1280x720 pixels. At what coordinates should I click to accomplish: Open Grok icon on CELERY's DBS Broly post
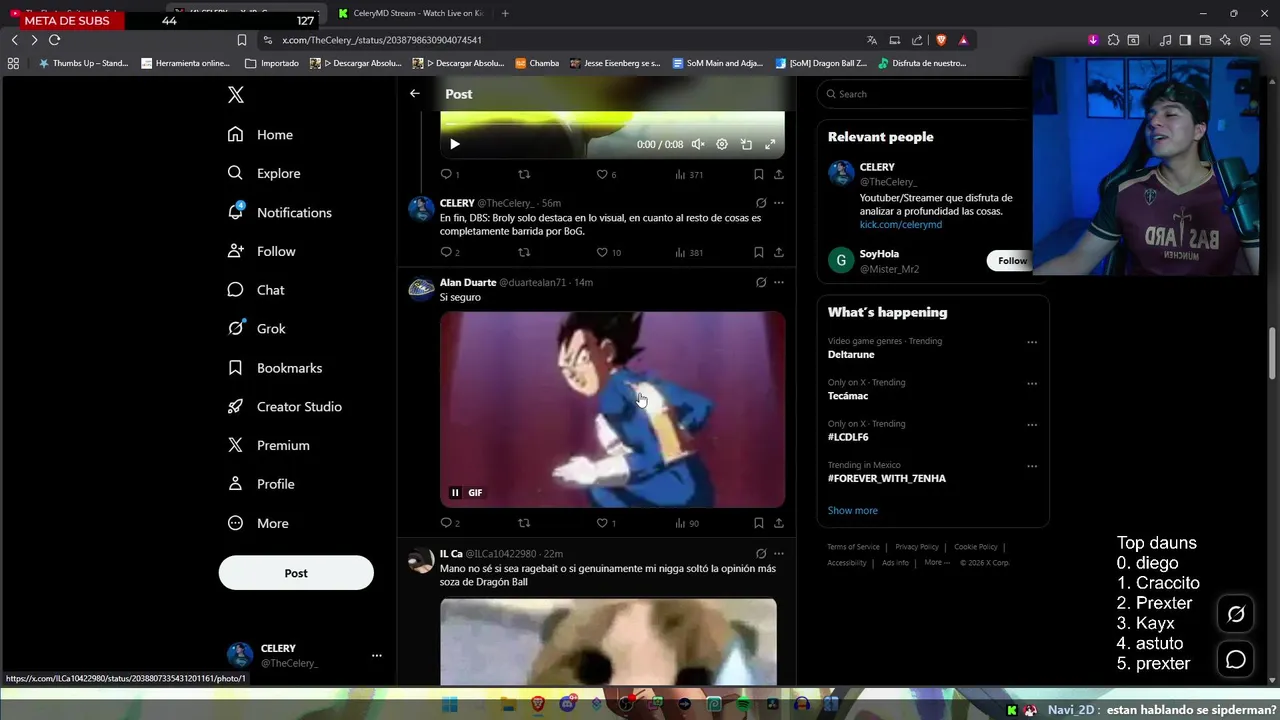(761, 203)
